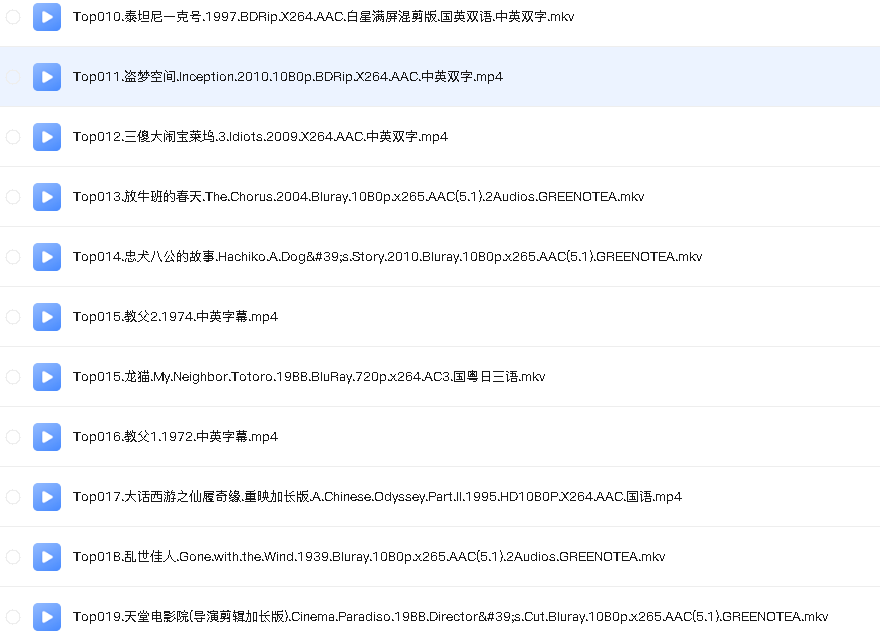Click video icon for Top012 3 Idiots file
880x633 pixels.
[x=47, y=137]
